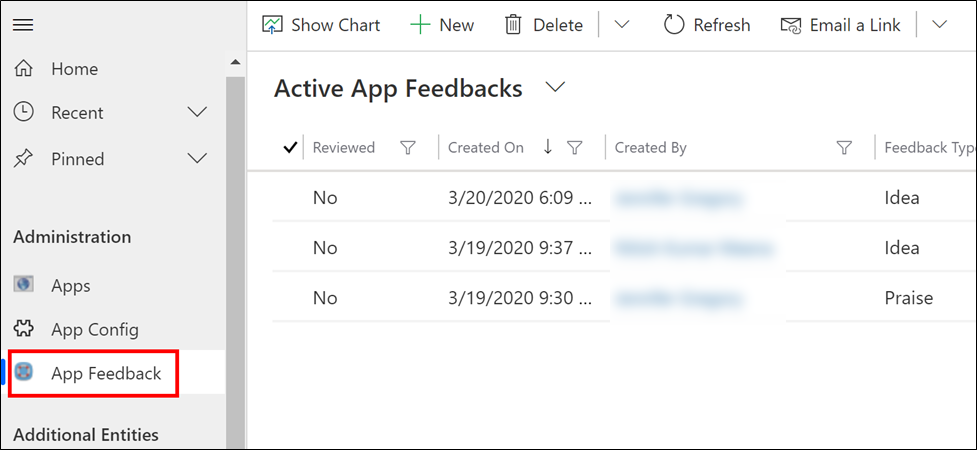Click the 3/19/2020 9:37 date cell
This screenshot has height=450, width=977.
tap(520, 248)
